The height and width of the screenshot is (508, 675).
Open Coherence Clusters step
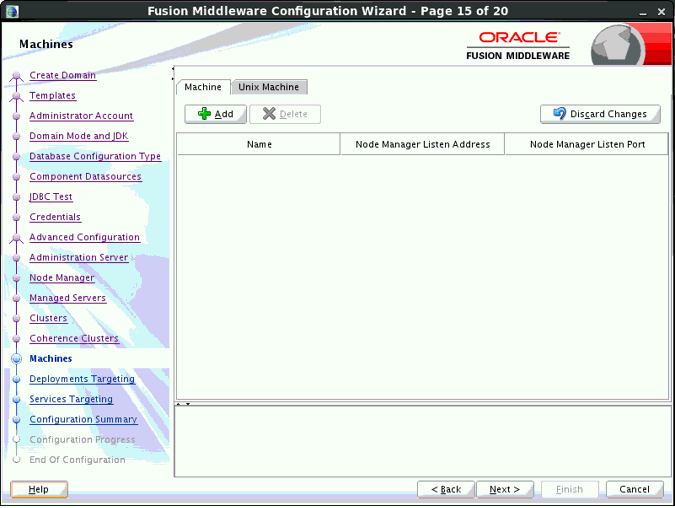[74, 338]
